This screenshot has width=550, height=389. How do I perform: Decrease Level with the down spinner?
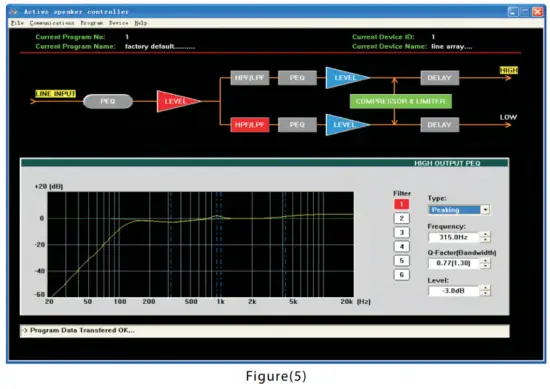(485, 294)
